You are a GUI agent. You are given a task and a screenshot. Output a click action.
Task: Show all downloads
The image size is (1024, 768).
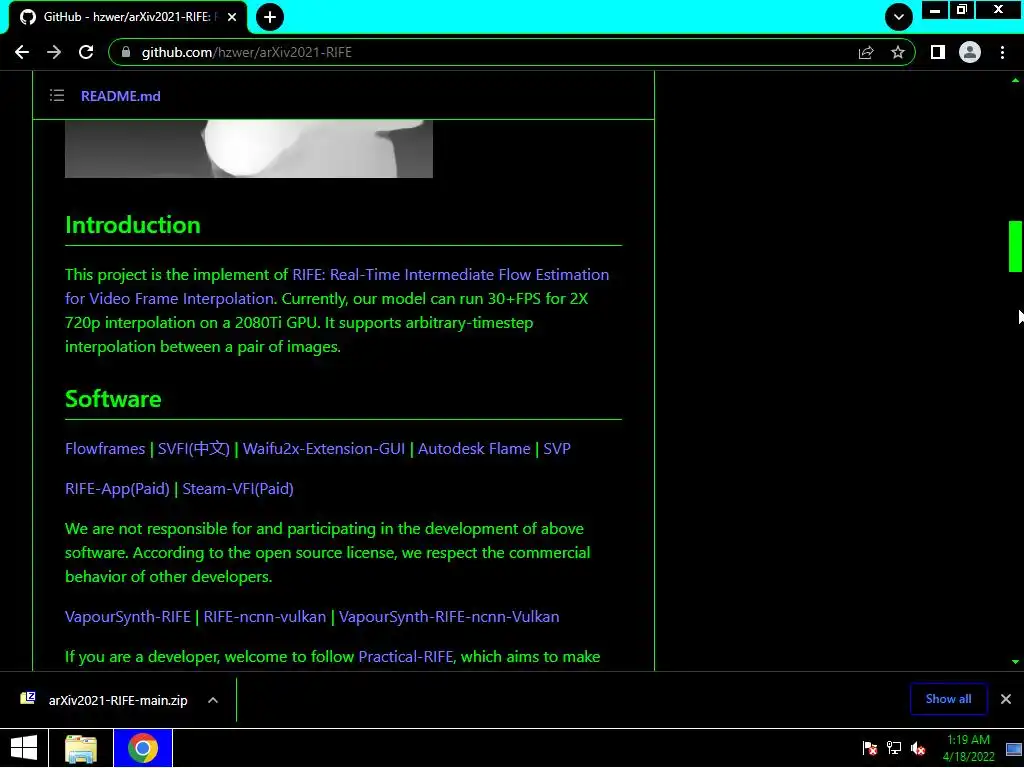click(948, 699)
